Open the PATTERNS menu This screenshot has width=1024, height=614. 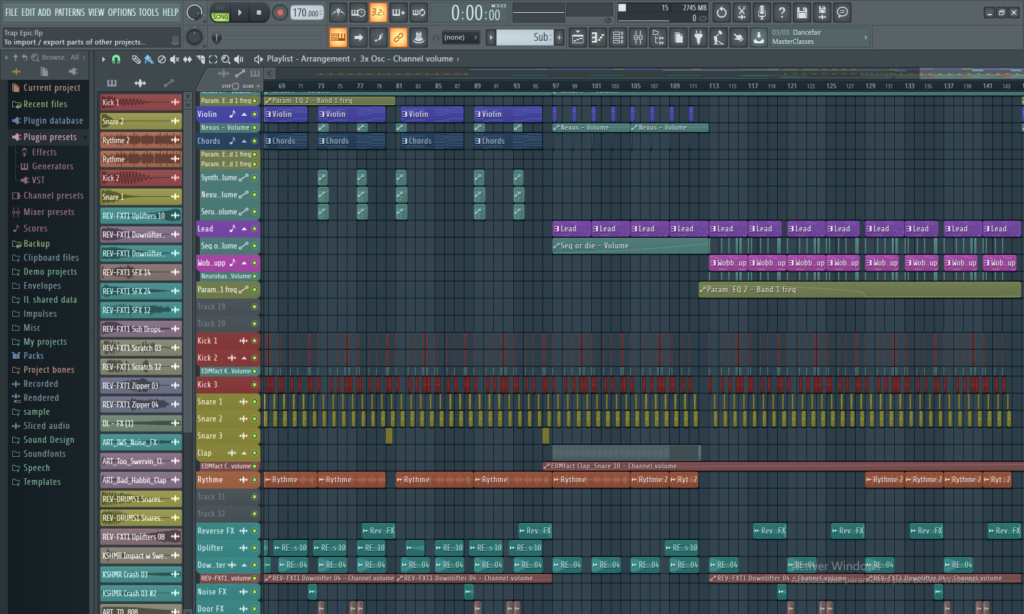click(69, 12)
